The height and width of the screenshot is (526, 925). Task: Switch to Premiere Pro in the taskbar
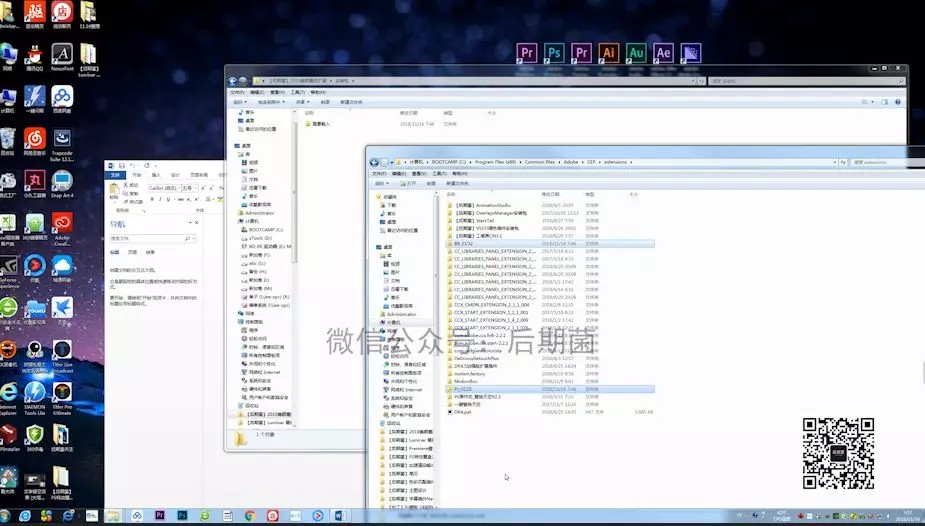point(159,515)
